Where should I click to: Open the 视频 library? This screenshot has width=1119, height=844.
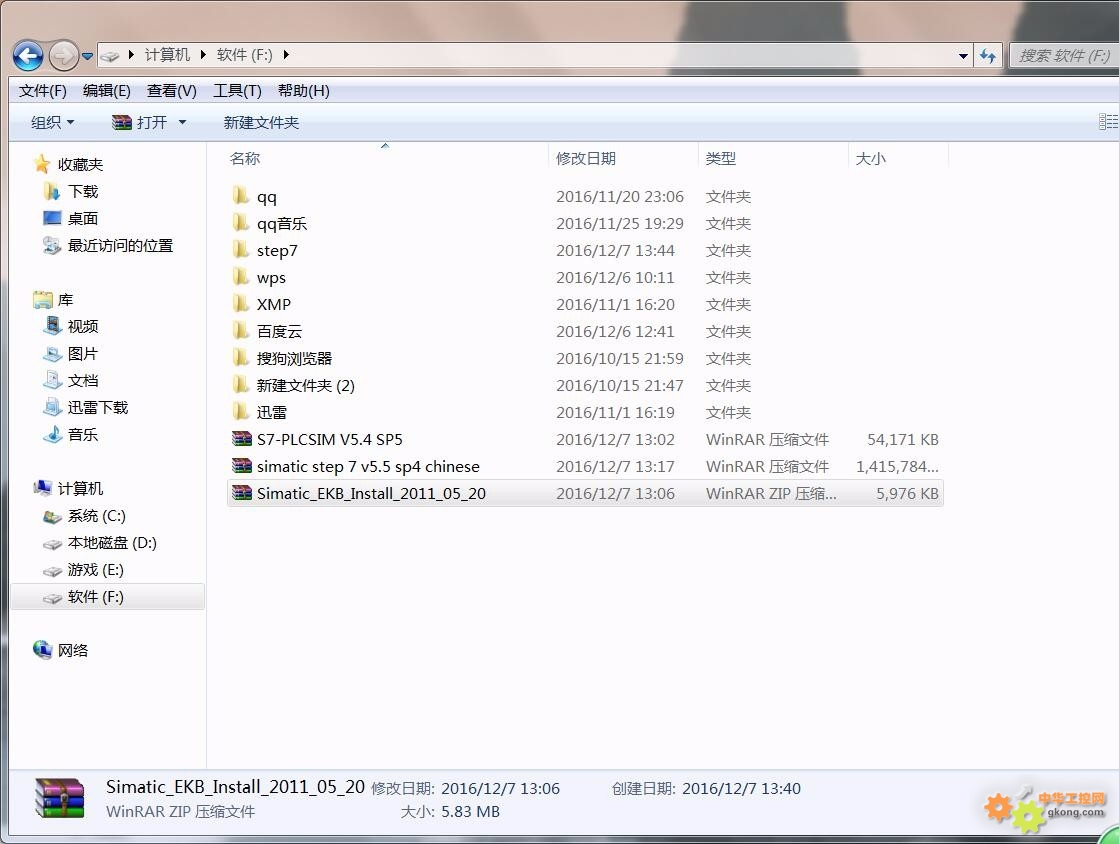(82, 327)
